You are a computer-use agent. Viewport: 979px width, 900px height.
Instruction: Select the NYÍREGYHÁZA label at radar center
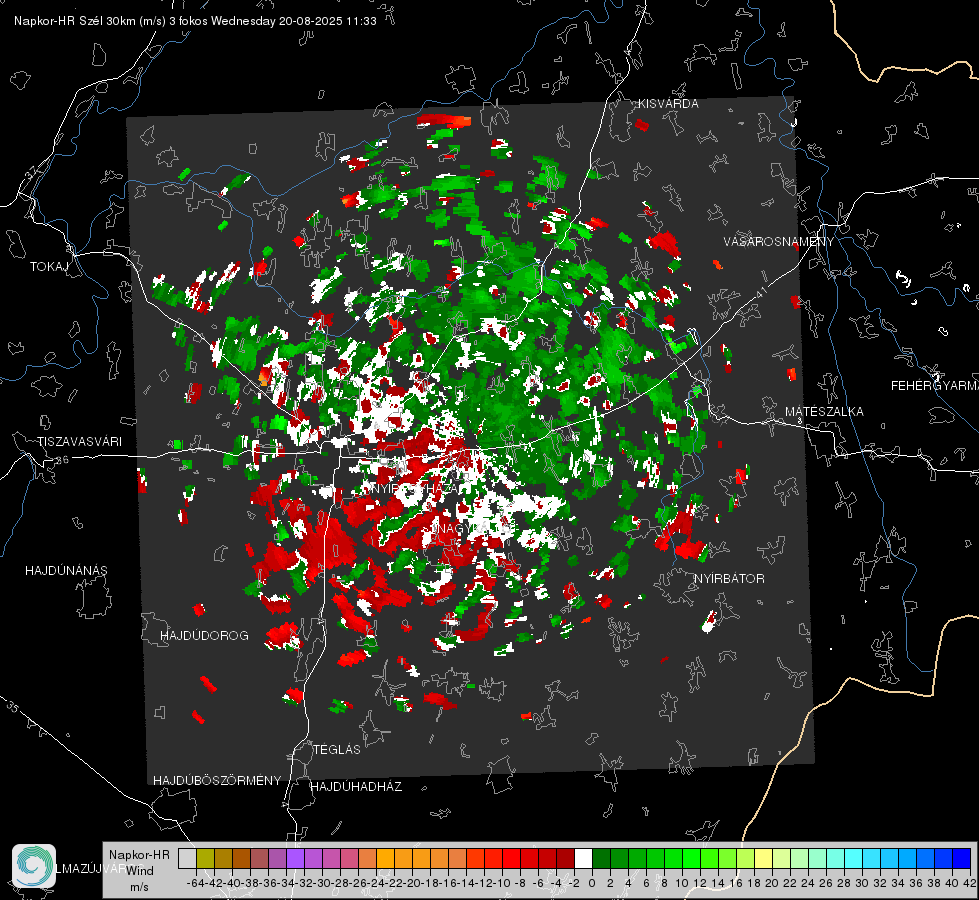coord(415,488)
